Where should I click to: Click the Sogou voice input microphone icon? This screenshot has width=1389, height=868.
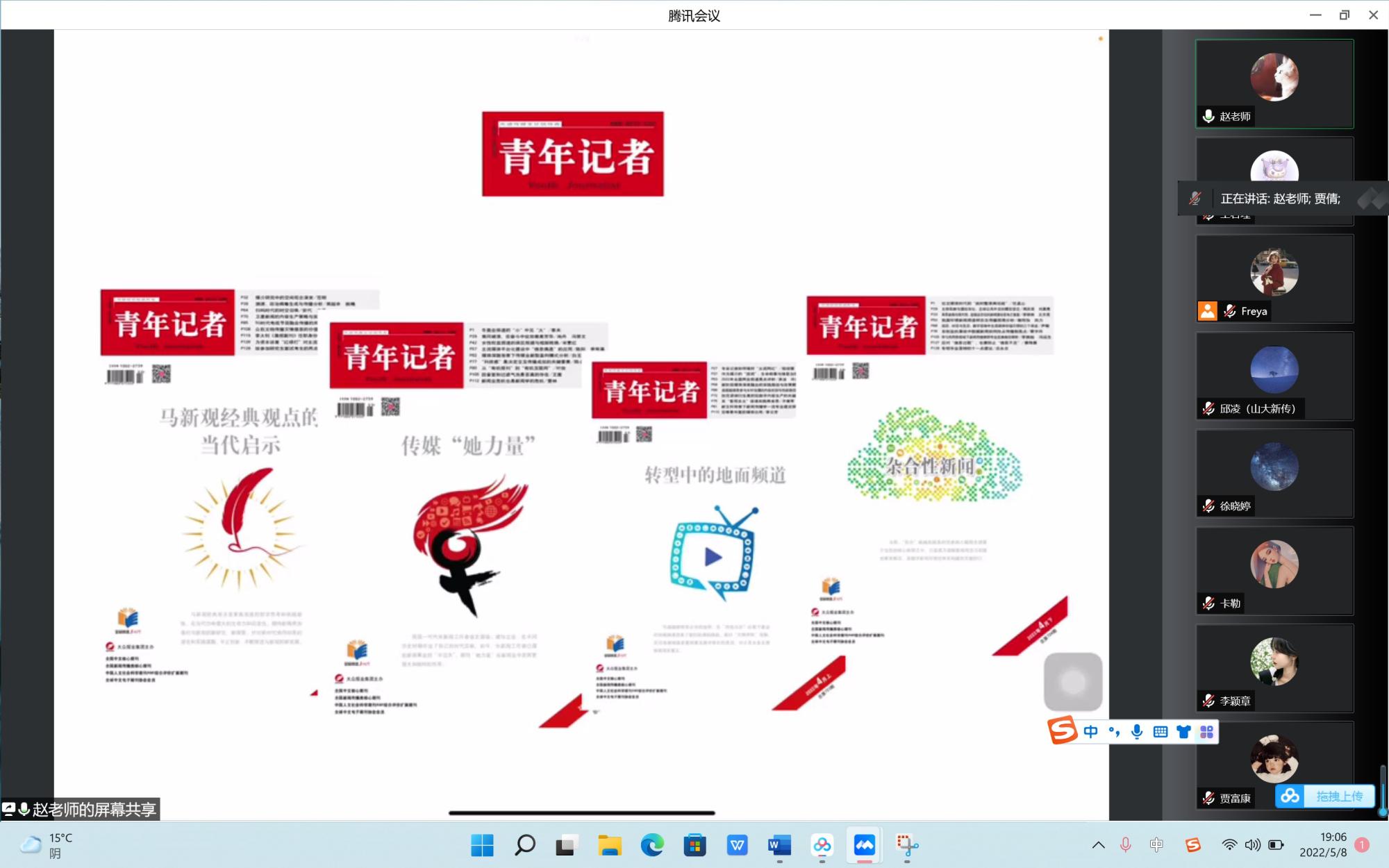coord(1137,731)
